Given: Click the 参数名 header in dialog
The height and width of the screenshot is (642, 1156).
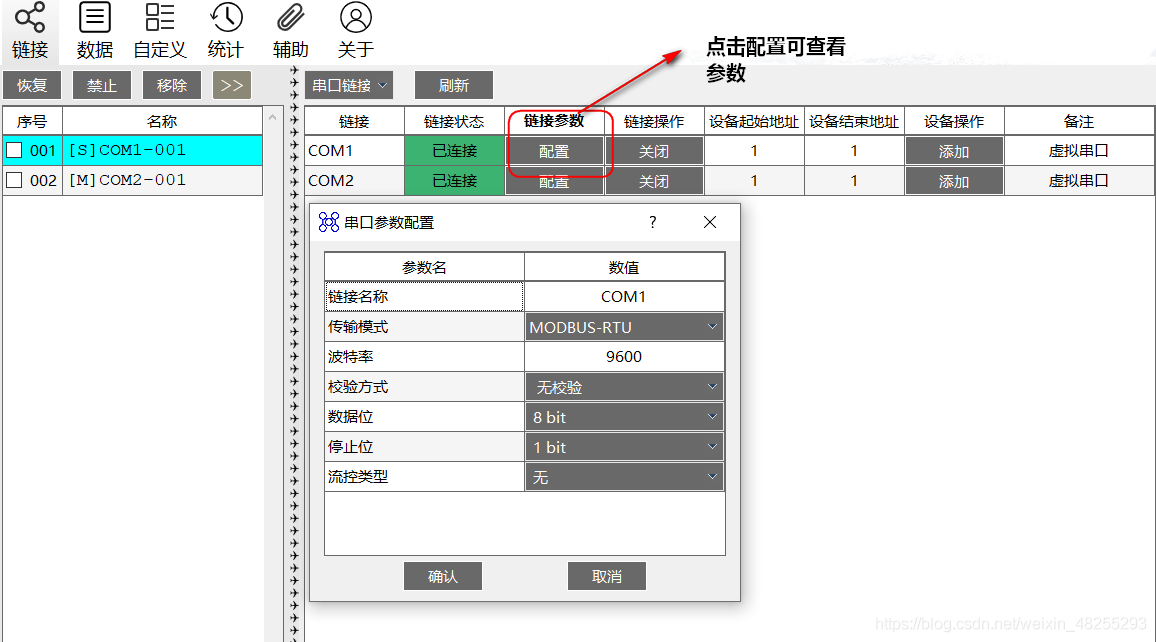Looking at the screenshot, I should tap(425, 268).
